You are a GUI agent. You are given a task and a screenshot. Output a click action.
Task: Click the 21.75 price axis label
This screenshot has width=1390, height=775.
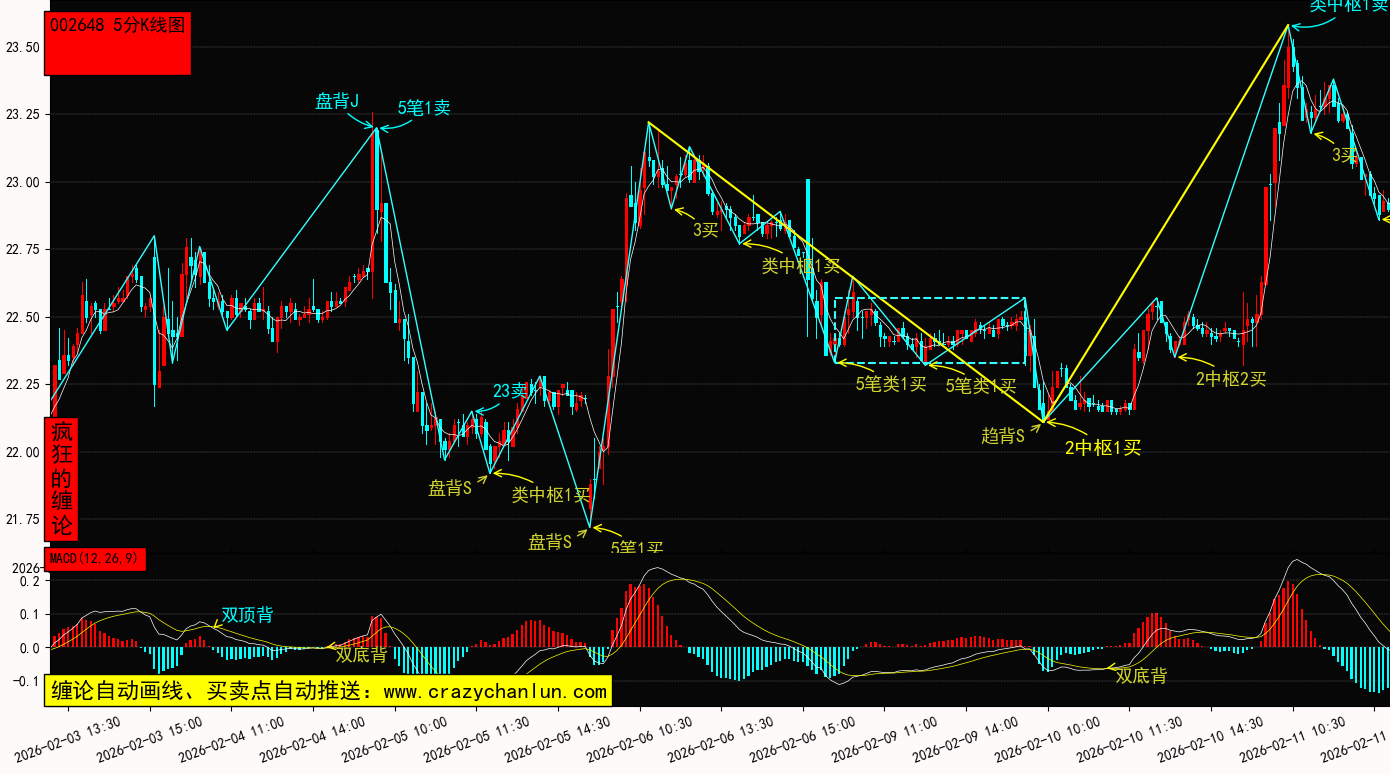[23, 519]
